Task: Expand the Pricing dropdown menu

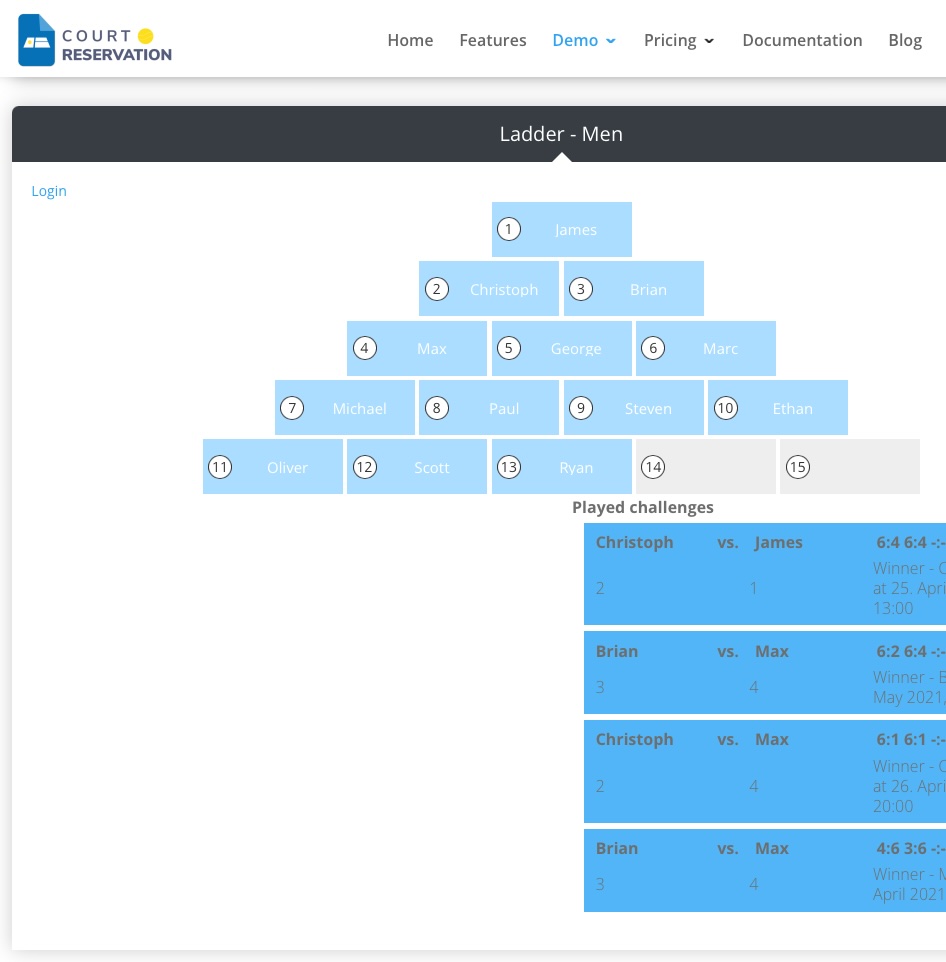Action: [679, 40]
